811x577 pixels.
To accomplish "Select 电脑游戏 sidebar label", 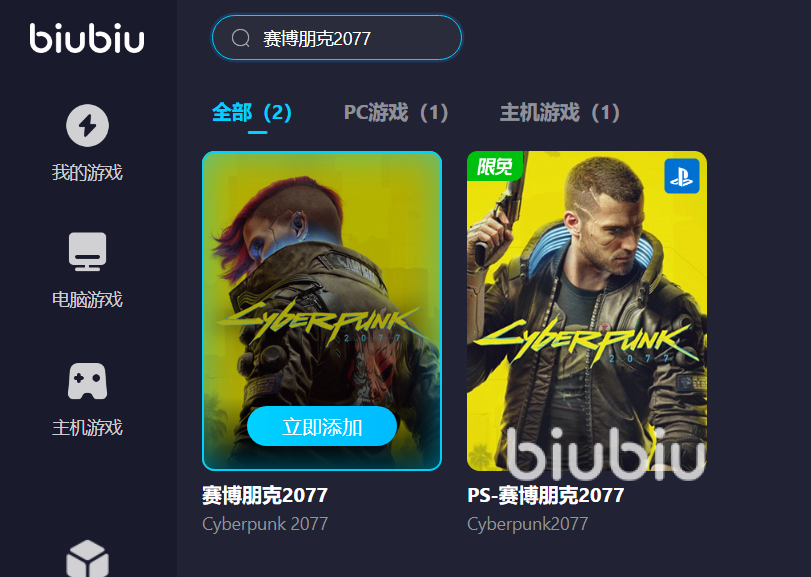I will pyautogui.click(x=87, y=300).
